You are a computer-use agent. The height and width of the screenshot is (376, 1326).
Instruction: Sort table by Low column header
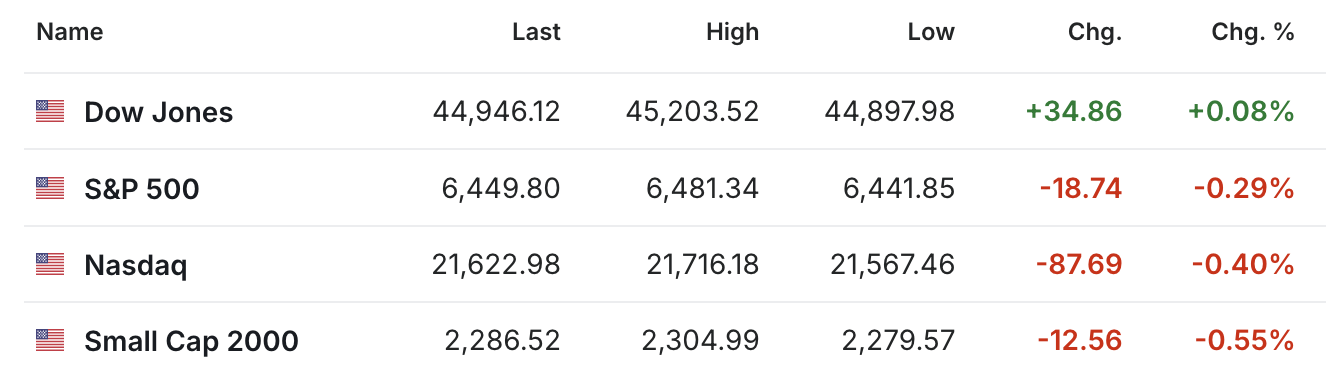931,32
